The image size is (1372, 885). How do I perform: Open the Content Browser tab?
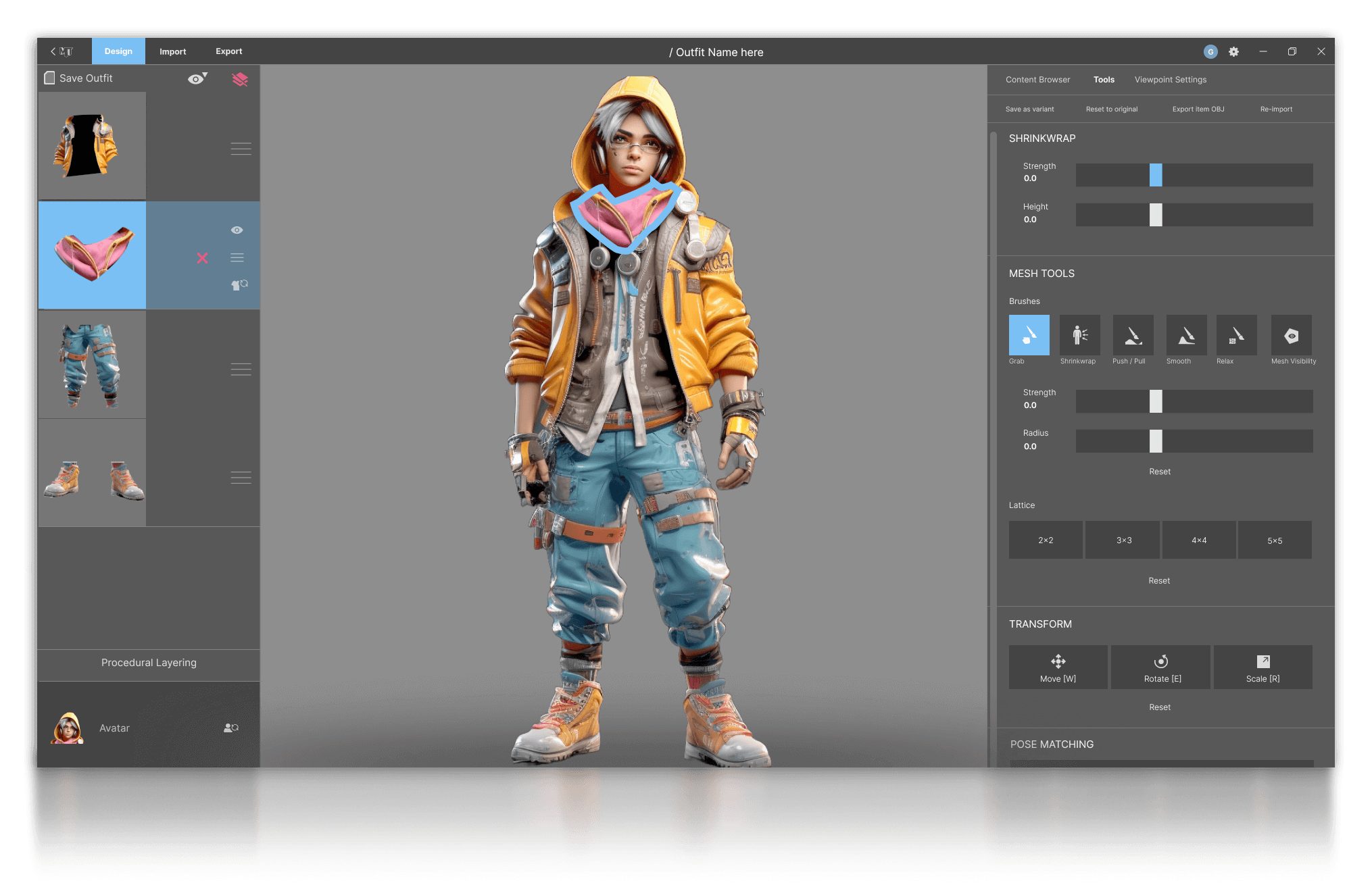pos(1037,79)
